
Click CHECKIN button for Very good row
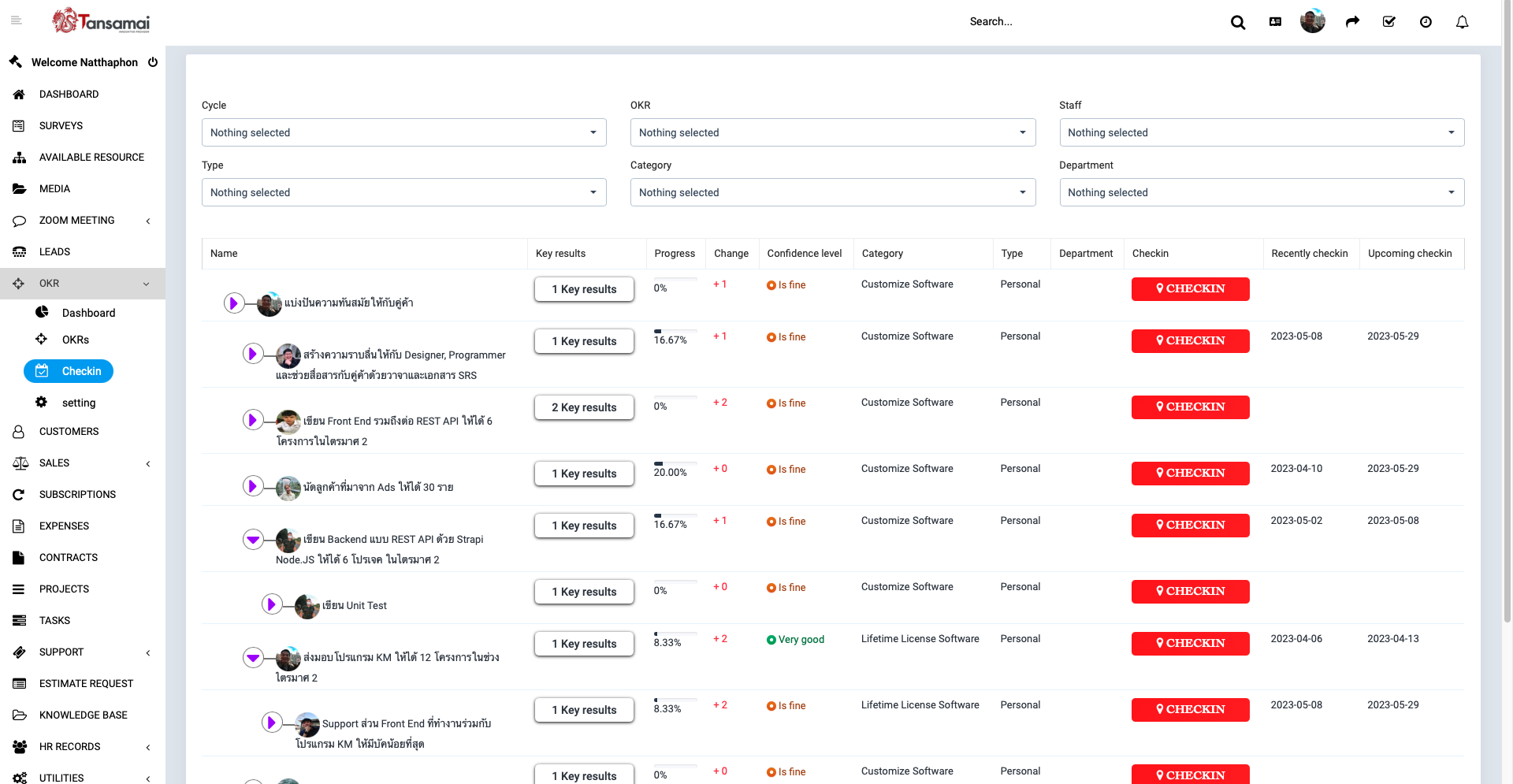(x=1190, y=643)
